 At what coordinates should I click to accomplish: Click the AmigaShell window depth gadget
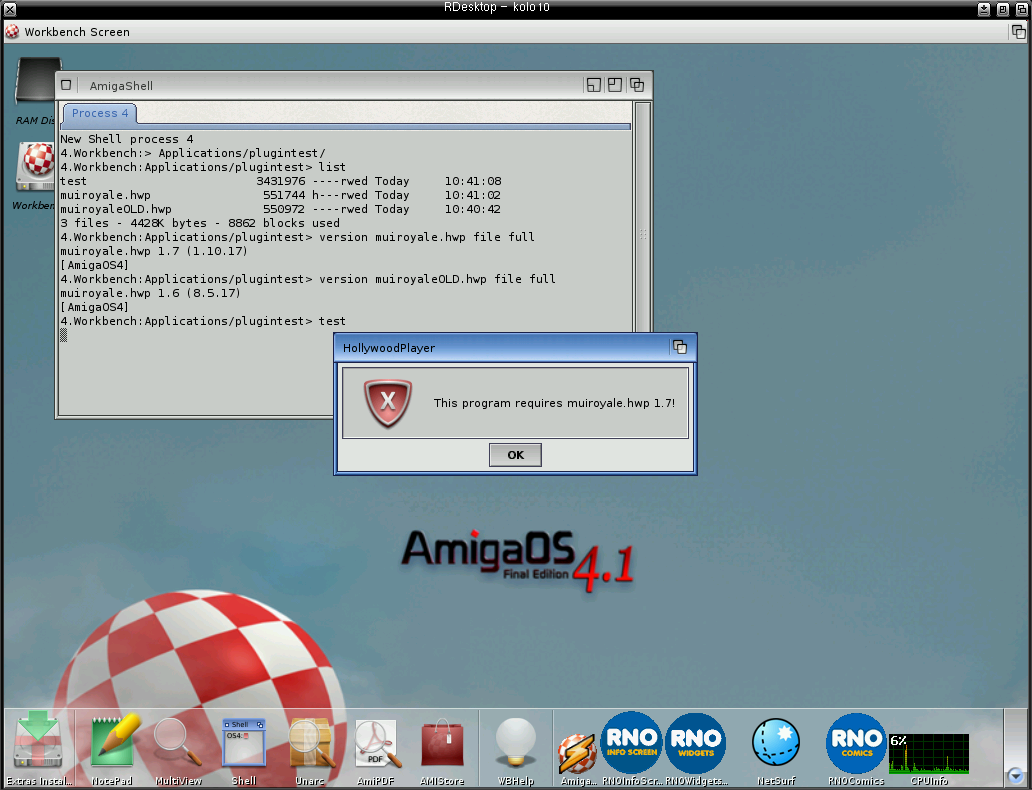(x=637, y=85)
